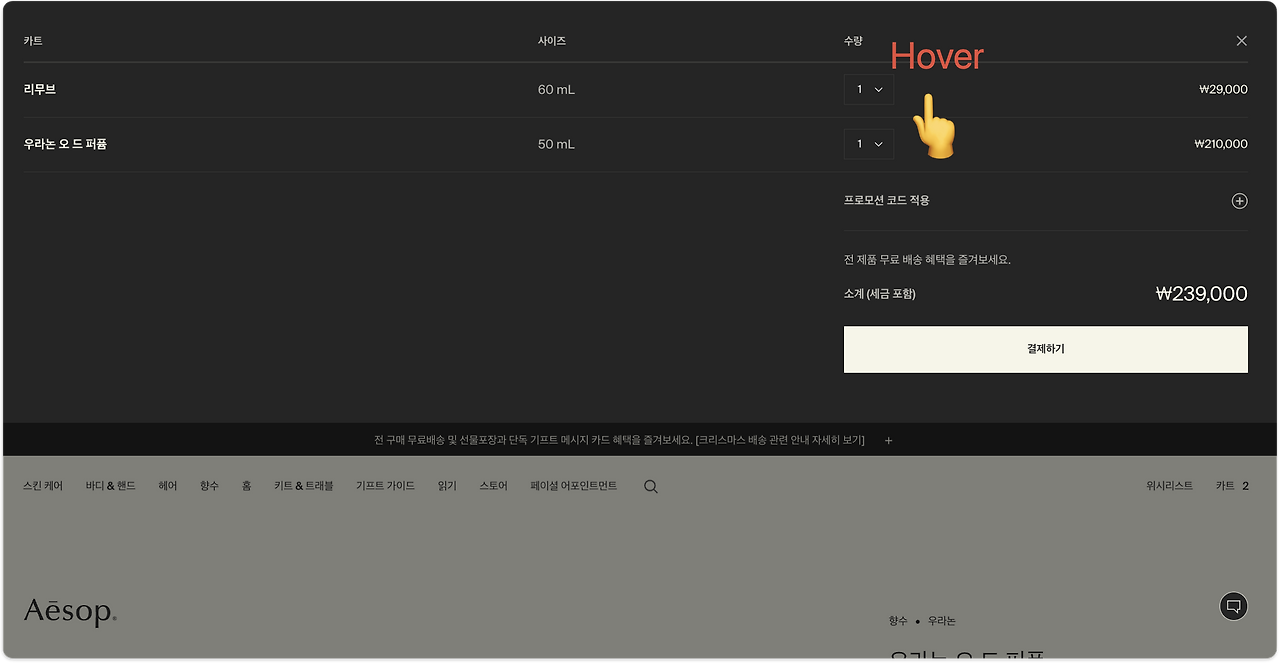Click the 리무브 product name
The height and width of the screenshot is (664, 1280).
pos(40,89)
